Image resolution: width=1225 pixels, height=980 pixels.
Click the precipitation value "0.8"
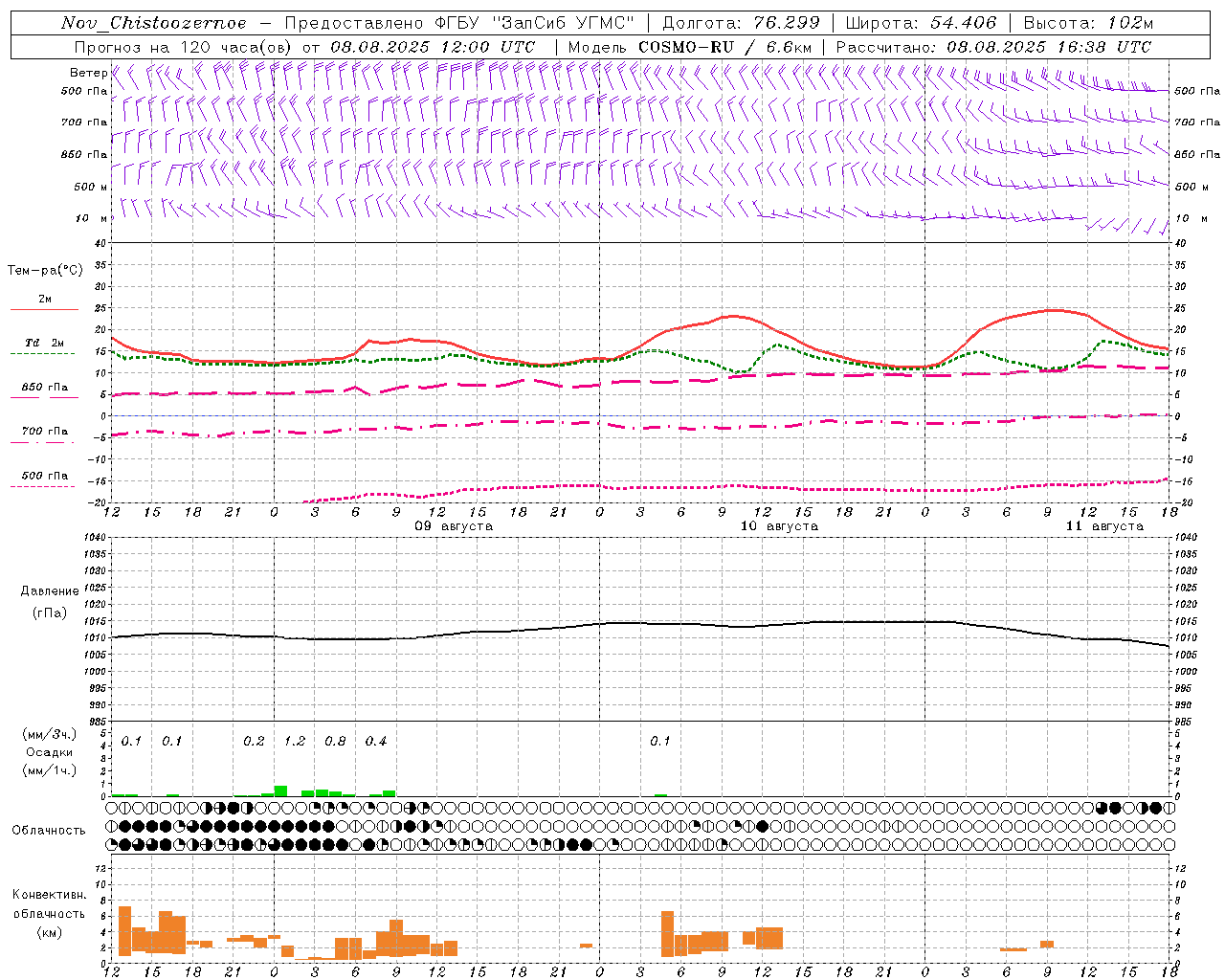pyautogui.click(x=335, y=742)
